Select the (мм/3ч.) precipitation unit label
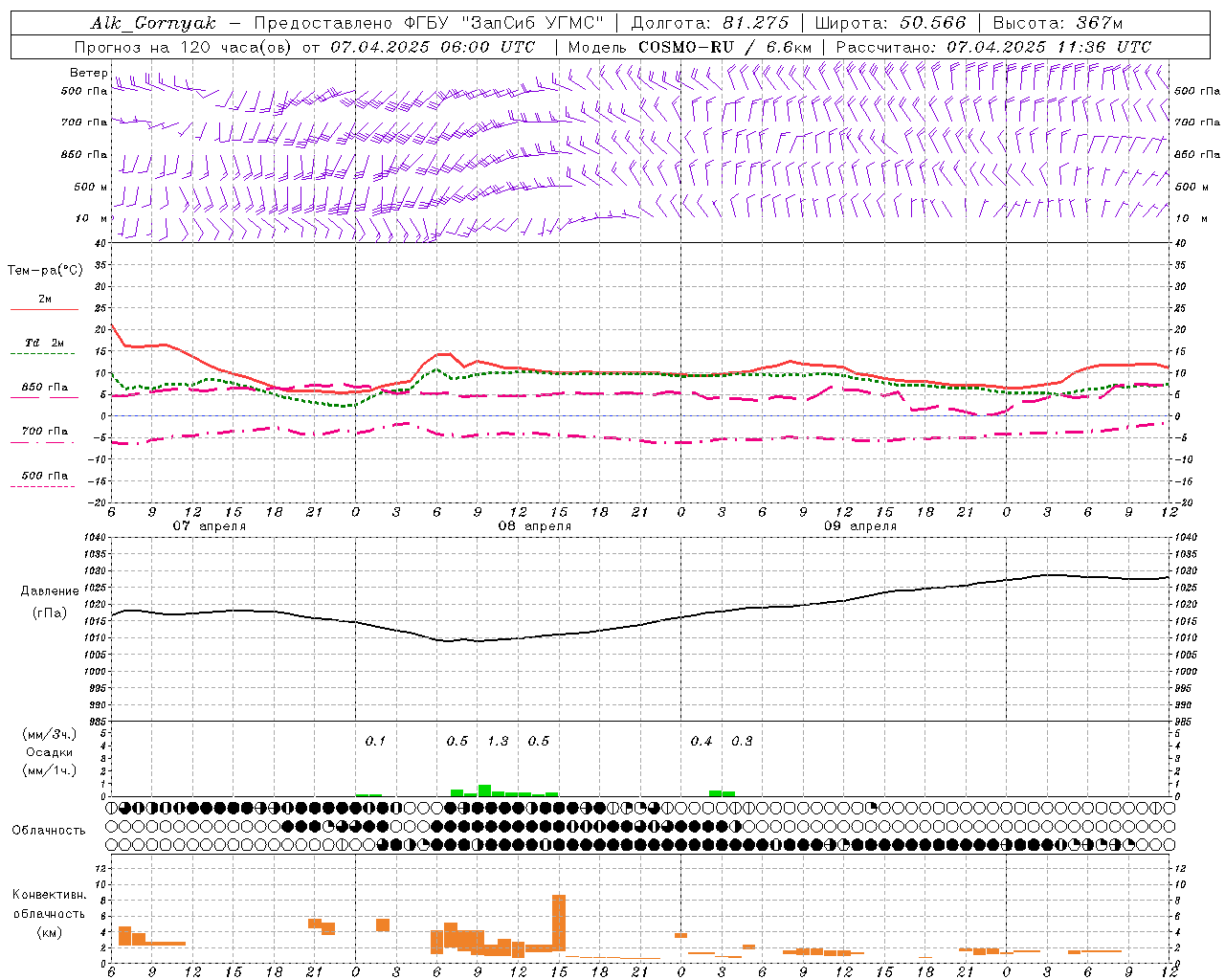 [x=50, y=734]
